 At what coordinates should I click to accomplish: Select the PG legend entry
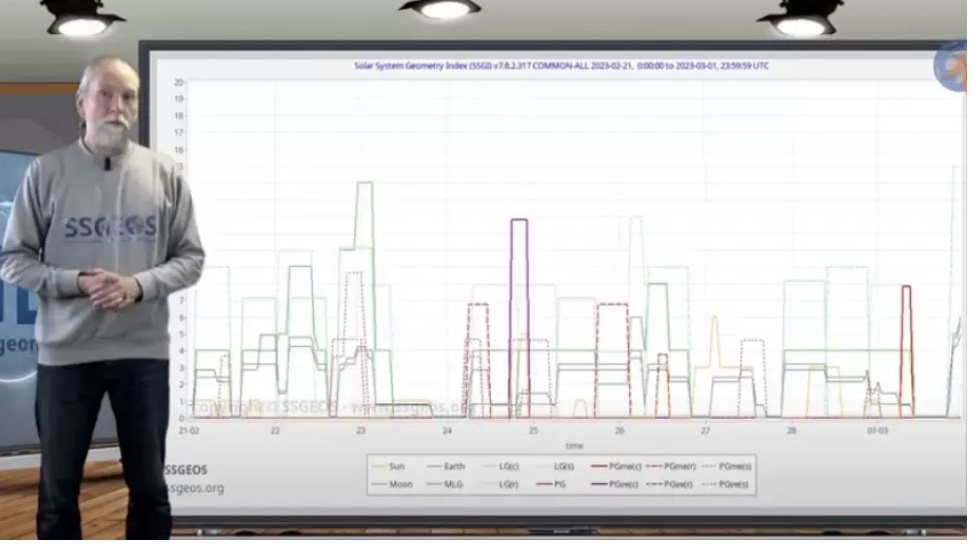point(551,484)
